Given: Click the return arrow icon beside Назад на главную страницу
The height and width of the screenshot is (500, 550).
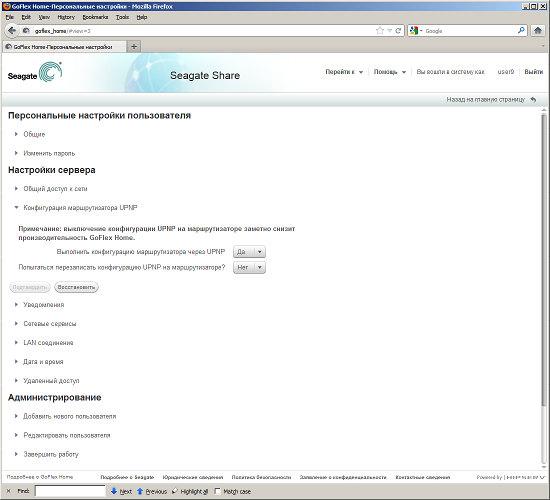Looking at the screenshot, I should coord(533,100).
